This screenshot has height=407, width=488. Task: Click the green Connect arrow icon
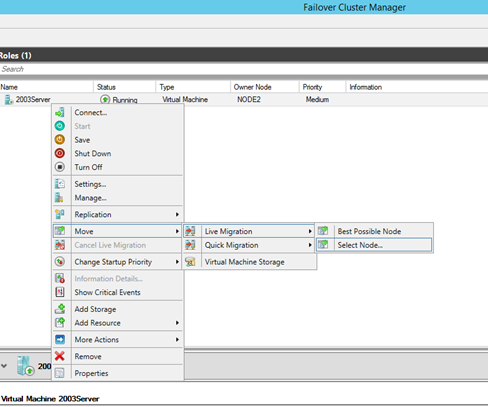pyautogui.click(x=60, y=113)
